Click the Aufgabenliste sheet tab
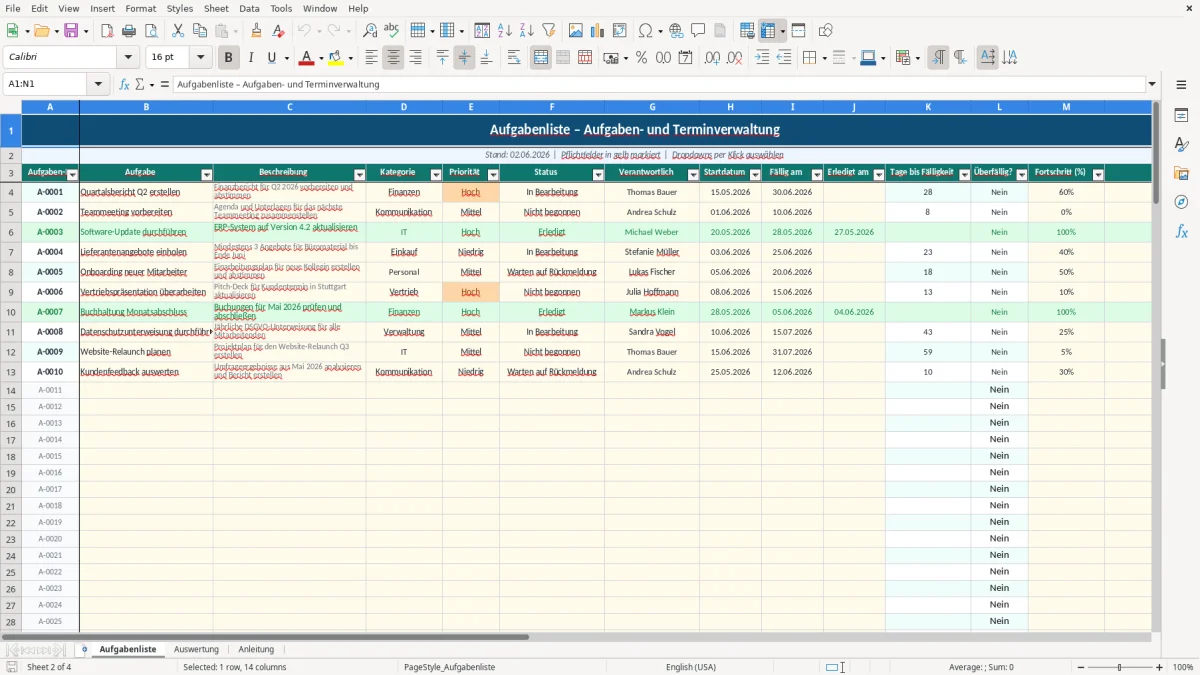This screenshot has width=1200, height=675. point(128,649)
